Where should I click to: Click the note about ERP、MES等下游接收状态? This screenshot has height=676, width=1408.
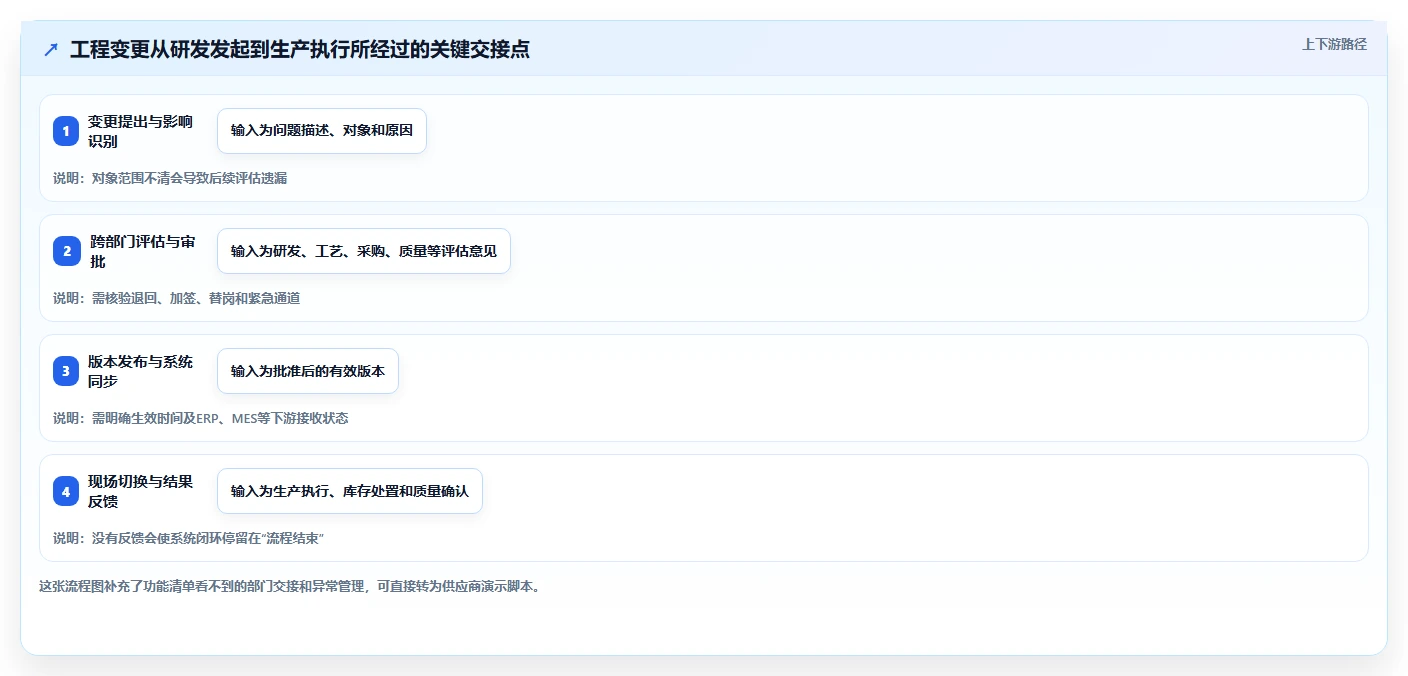coord(200,418)
